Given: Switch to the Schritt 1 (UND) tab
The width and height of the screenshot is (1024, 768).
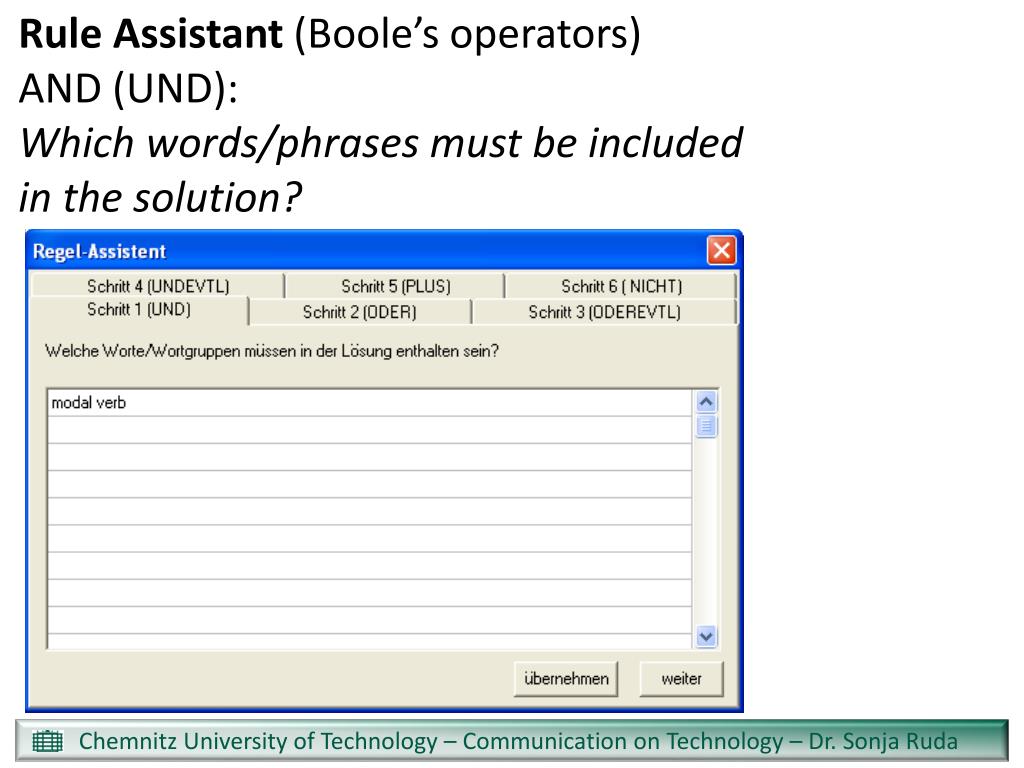Looking at the screenshot, I should pos(138,310).
